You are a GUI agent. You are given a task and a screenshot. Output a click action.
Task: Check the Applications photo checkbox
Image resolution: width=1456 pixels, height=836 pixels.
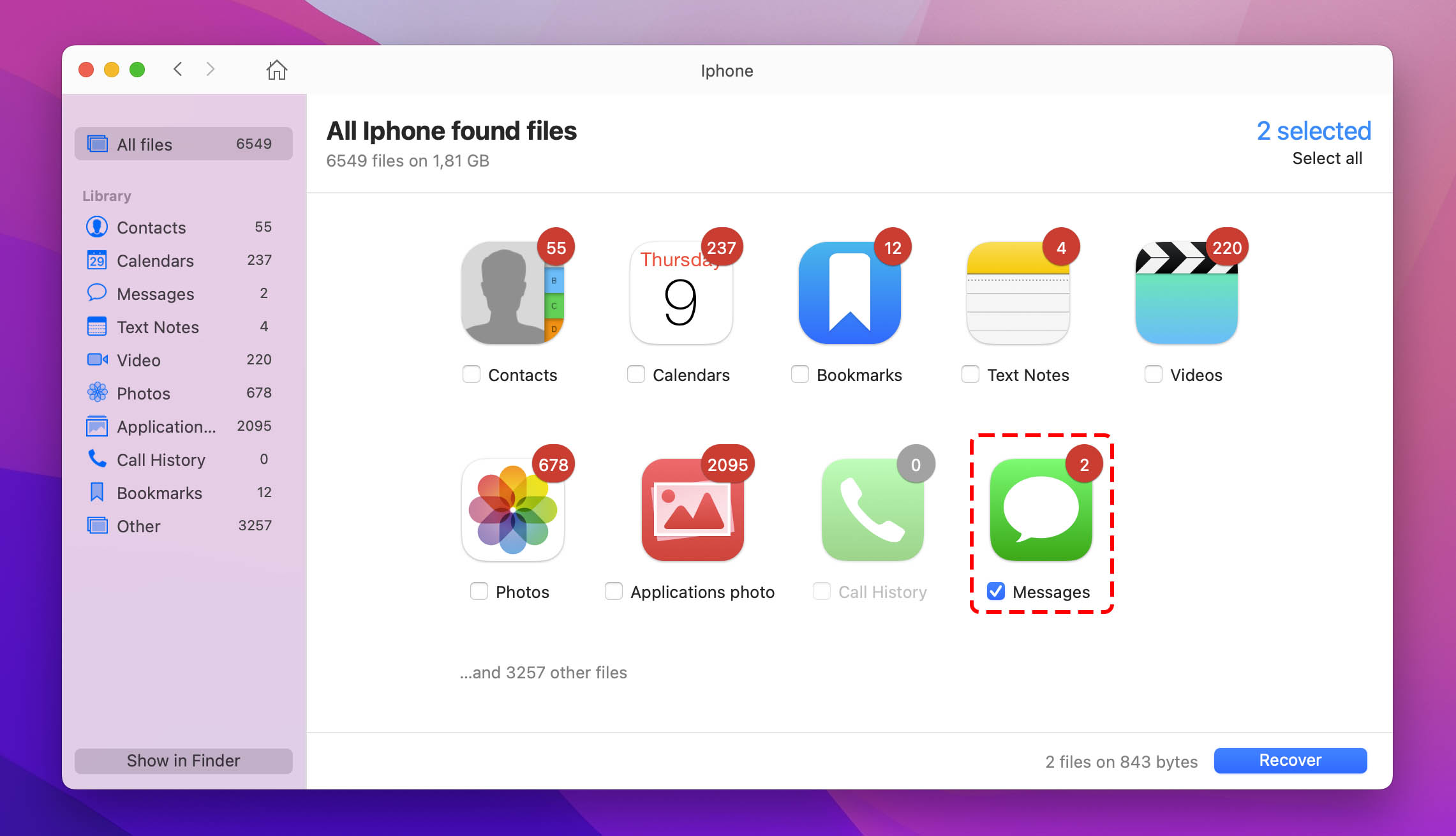(x=614, y=591)
